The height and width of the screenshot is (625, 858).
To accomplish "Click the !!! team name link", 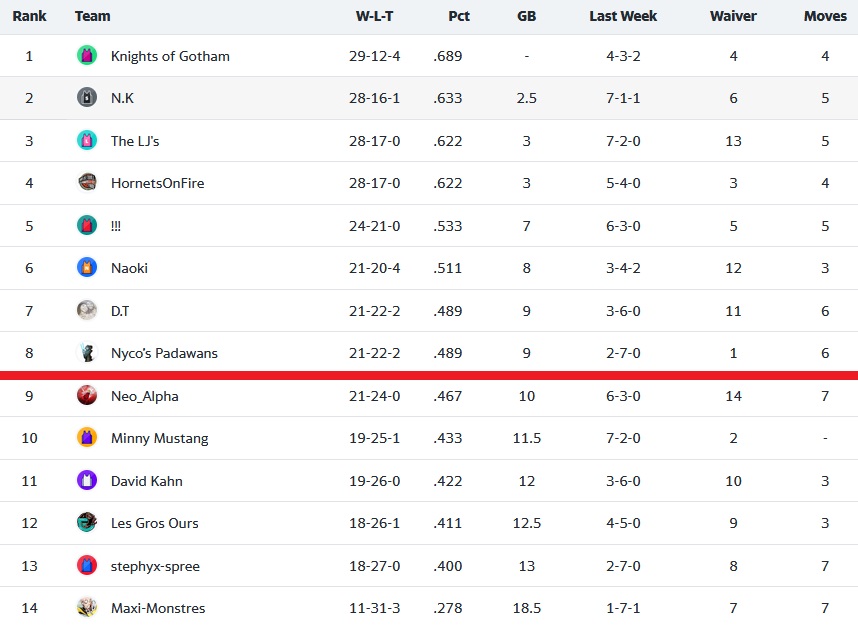I will (115, 225).
